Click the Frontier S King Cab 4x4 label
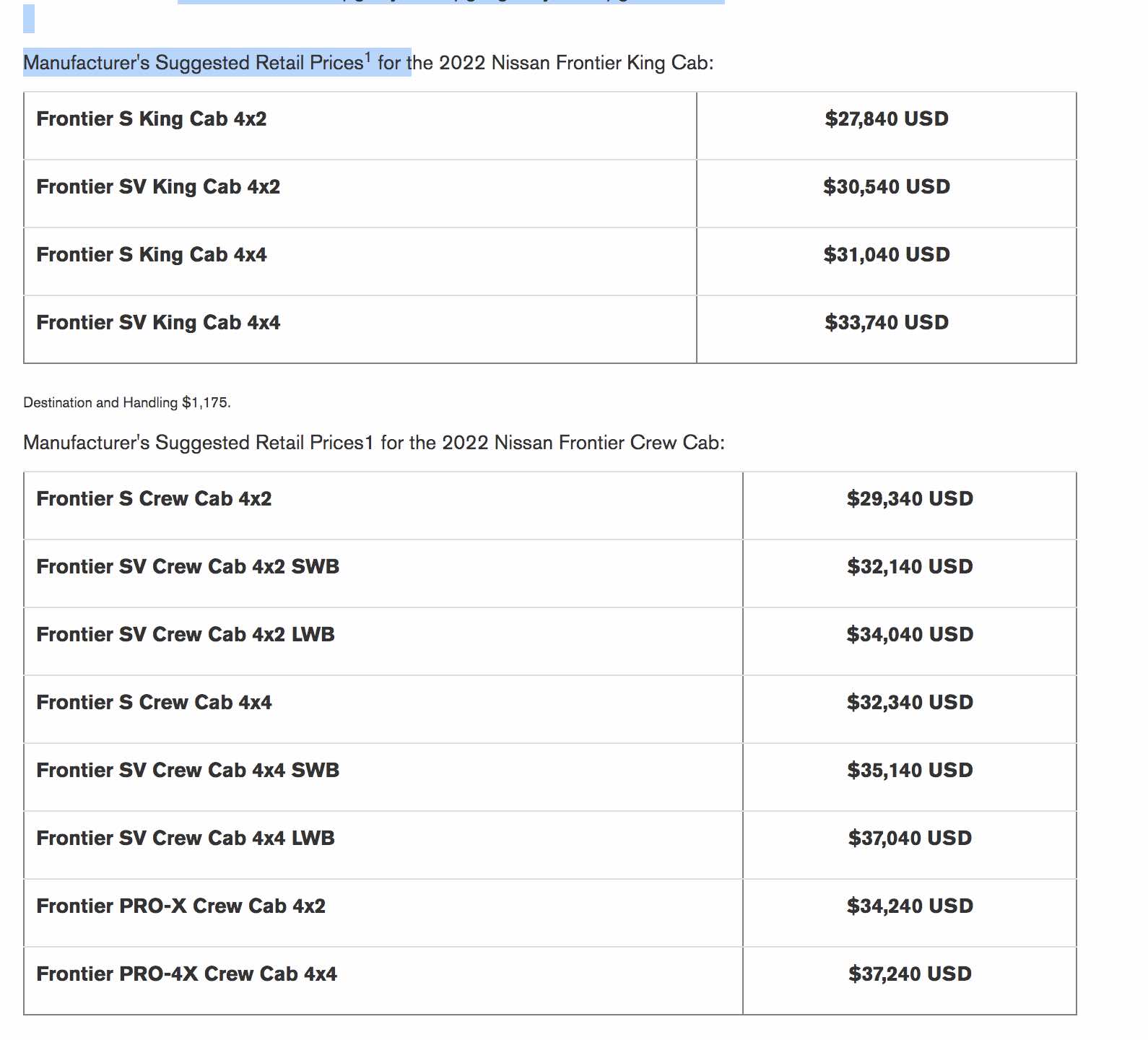Image resolution: width=1148 pixels, height=1040 pixels. pyautogui.click(x=152, y=255)
